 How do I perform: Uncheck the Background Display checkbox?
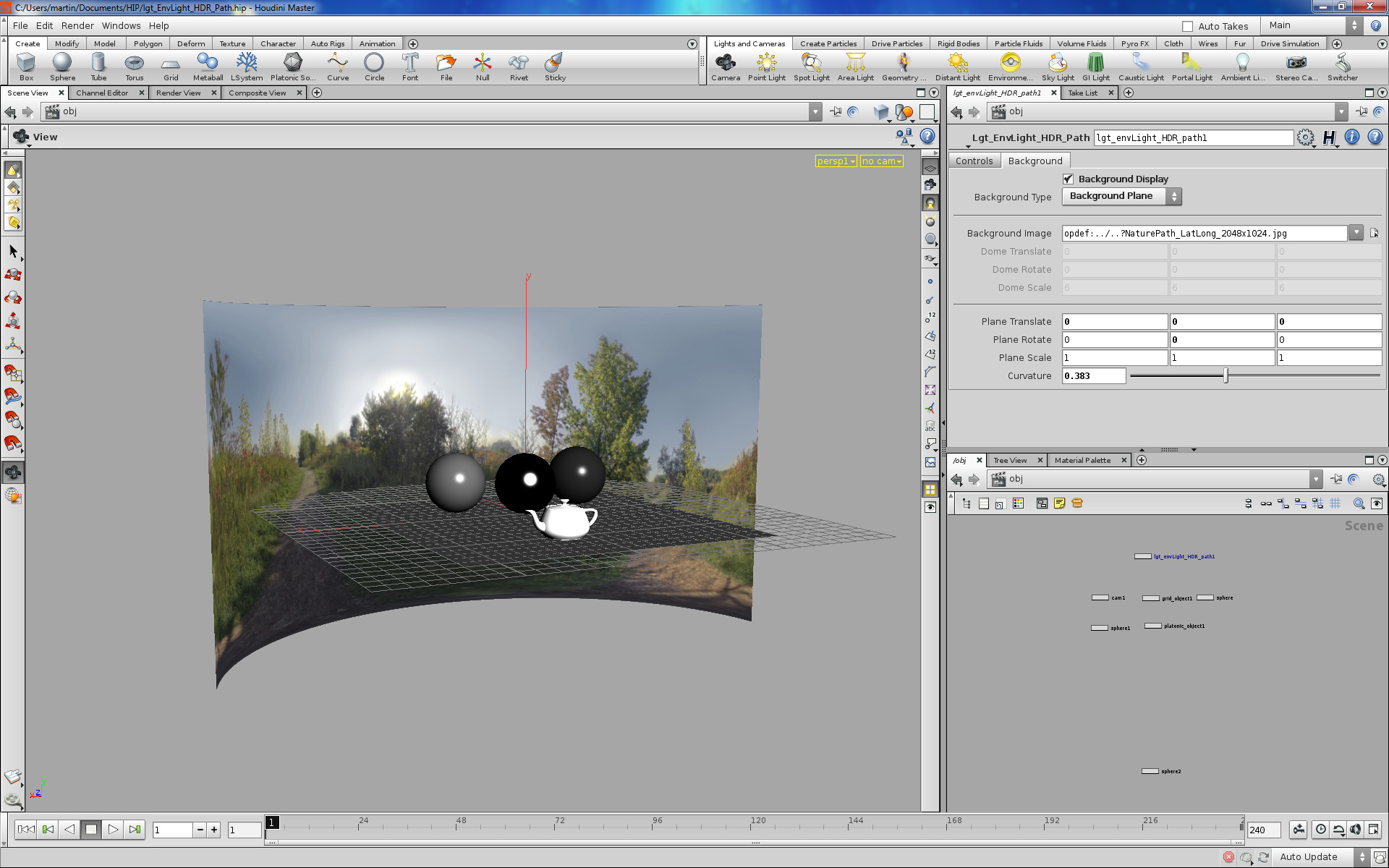point(1069,179)
